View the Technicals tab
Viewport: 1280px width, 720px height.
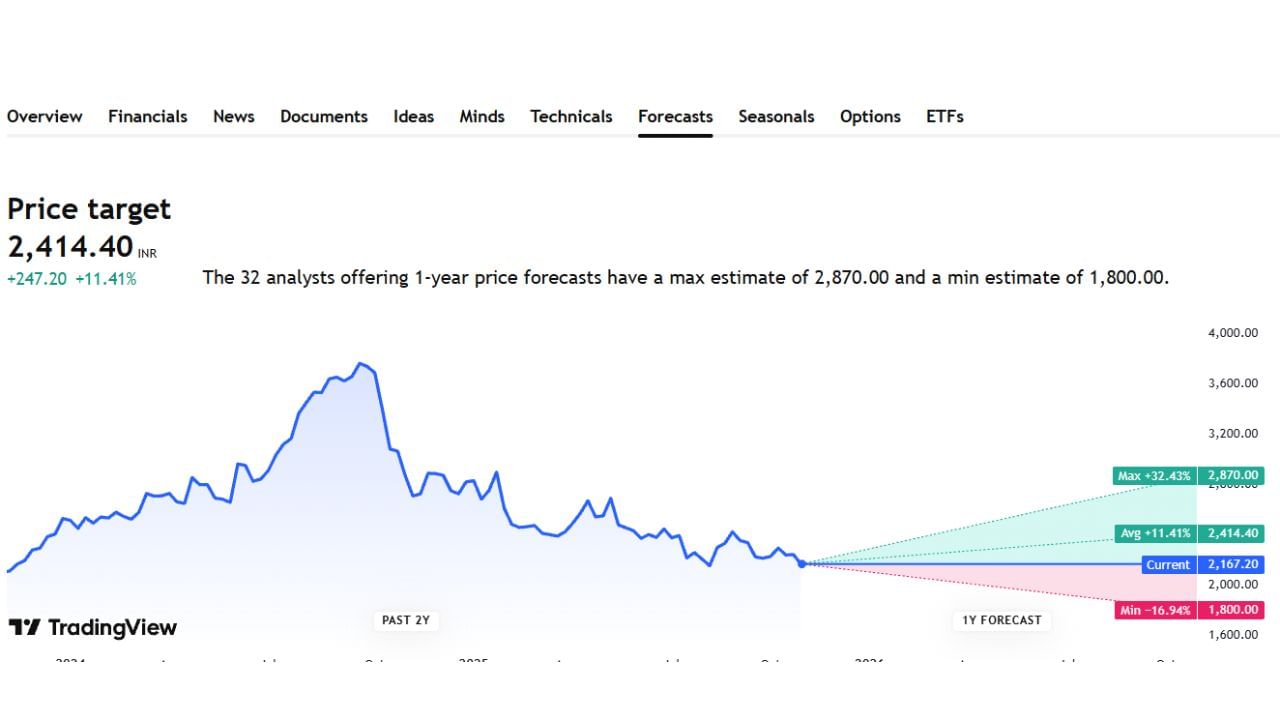tap(571, 117)
